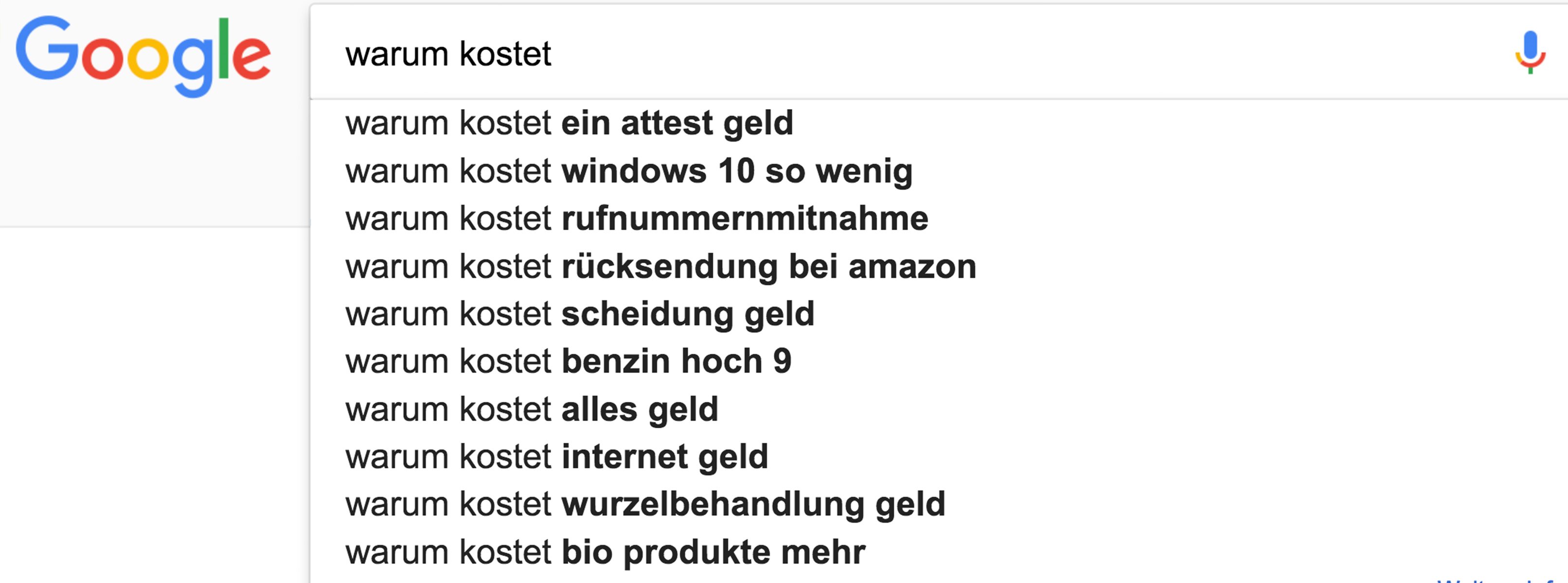Screen dimensions: 1568x583
Task: Choose suggestion "warum kostet scheidung geld"
Action: pyautogui.click(x=579, y=314)
